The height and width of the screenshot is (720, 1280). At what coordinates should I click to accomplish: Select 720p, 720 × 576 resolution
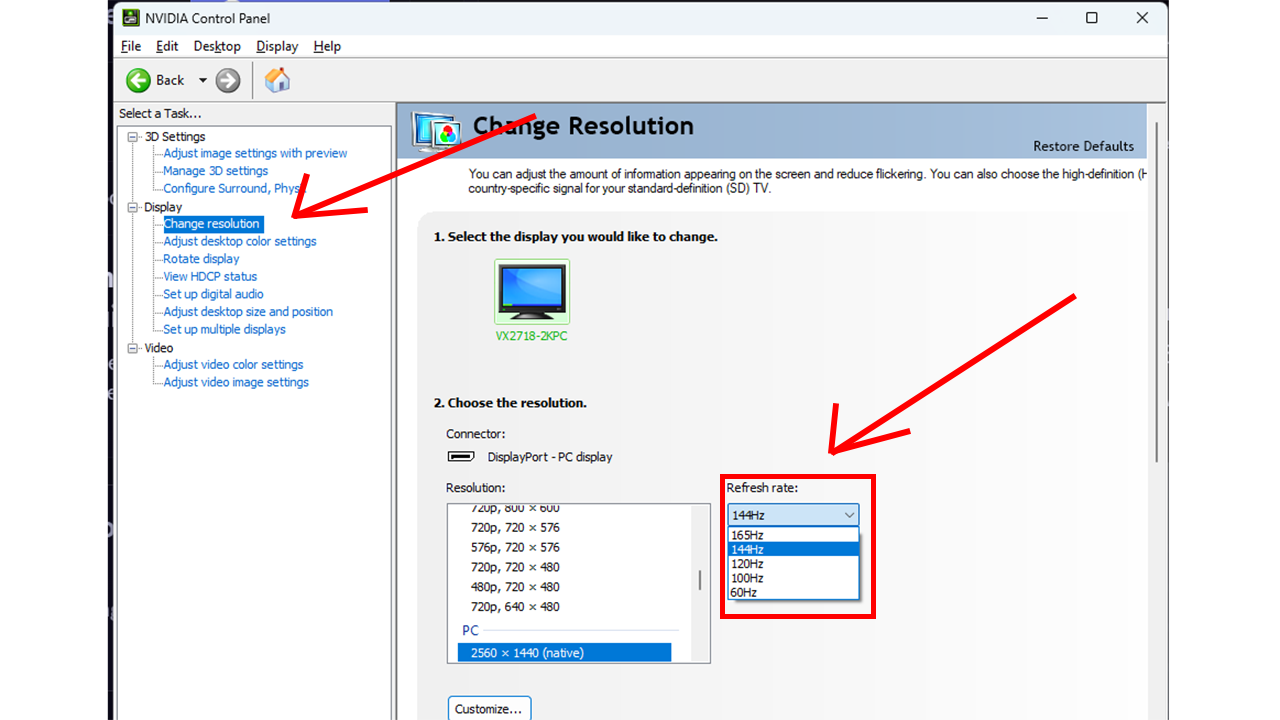pyautogui.click(x=515, y=528)
